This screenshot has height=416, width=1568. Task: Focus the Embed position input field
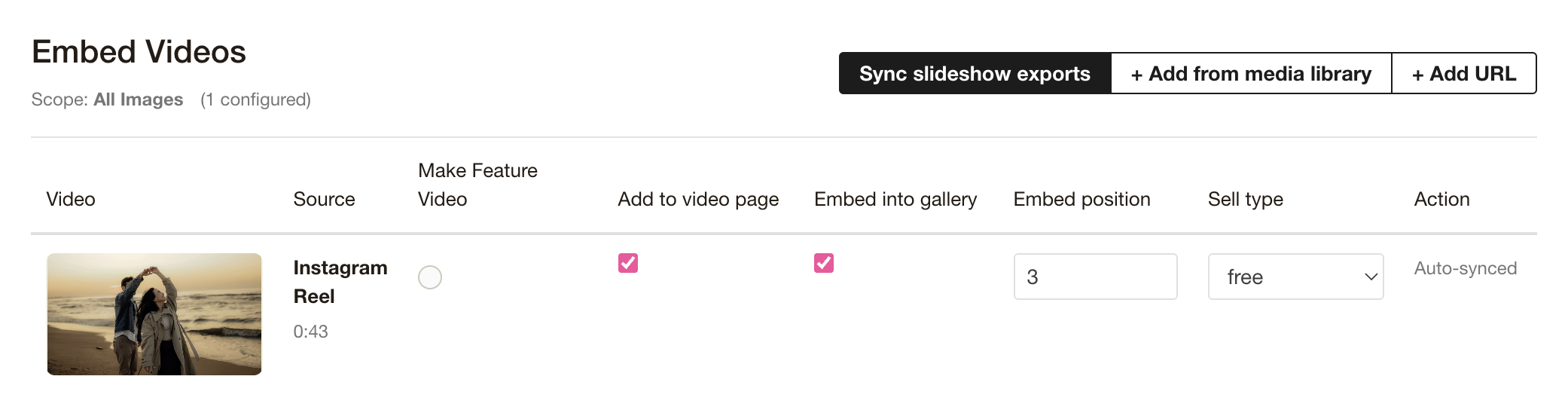(1095, 277)
